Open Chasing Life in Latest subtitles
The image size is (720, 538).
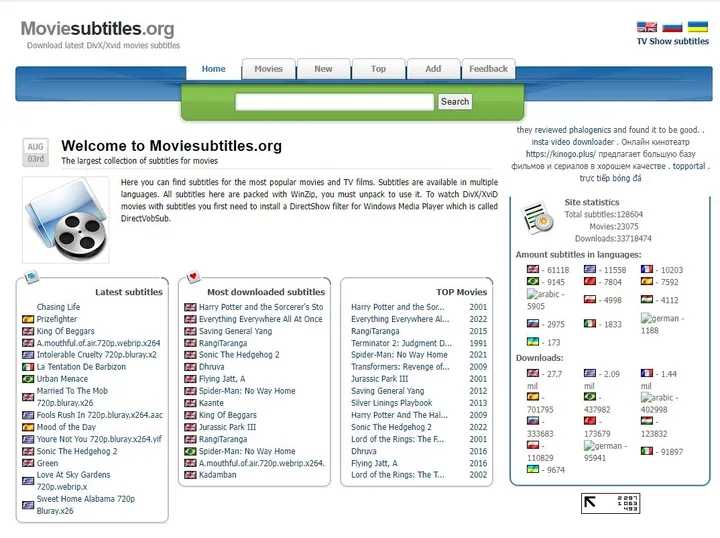58,307
